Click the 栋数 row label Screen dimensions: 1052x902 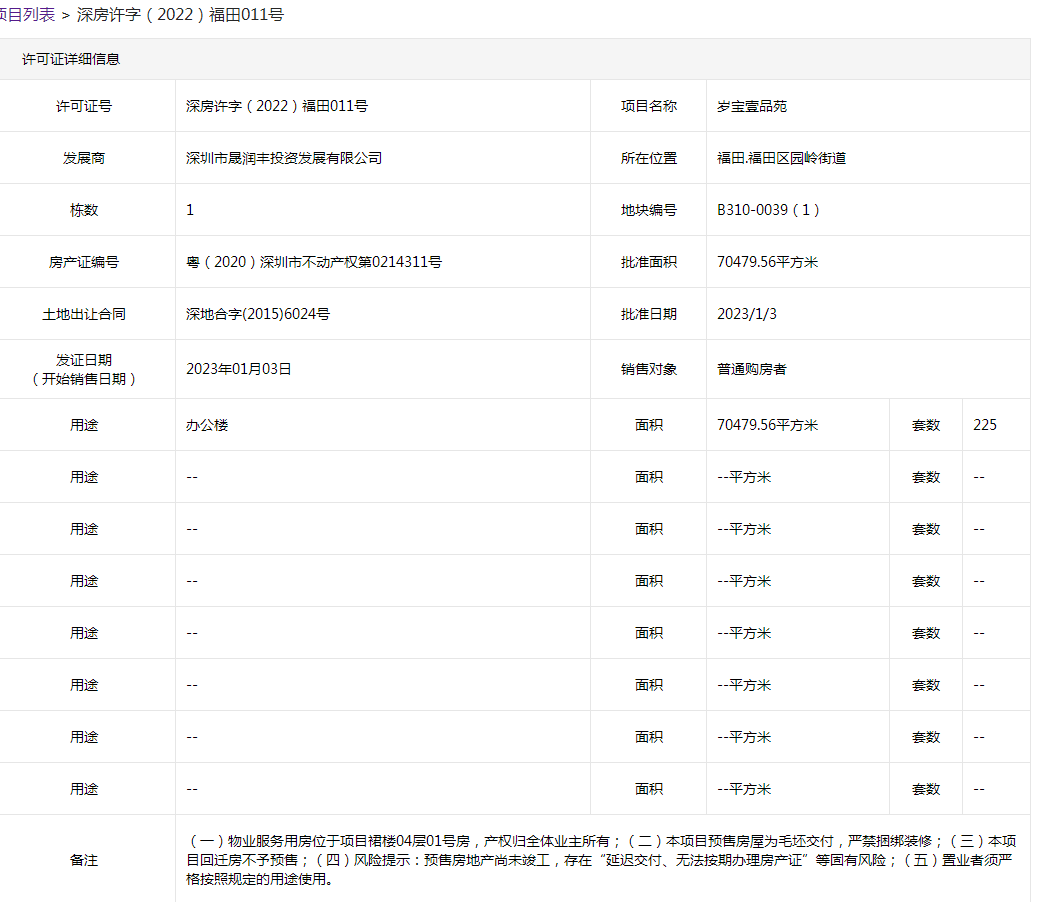click(84, 210)
